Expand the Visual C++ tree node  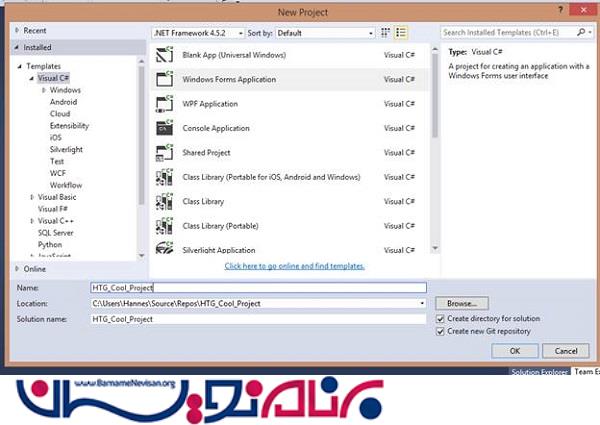pos(32,221)
